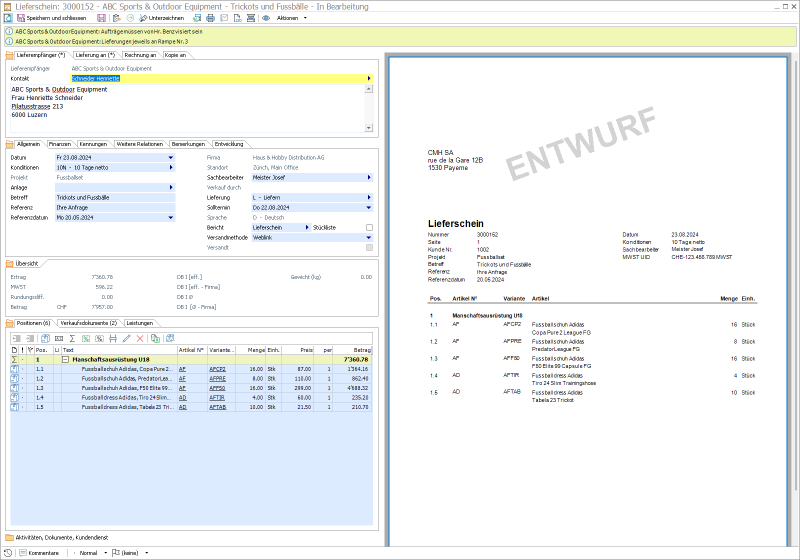Enable the Stückliste checkbox
The height and width of the screenshot is (560, 800).
369,227
